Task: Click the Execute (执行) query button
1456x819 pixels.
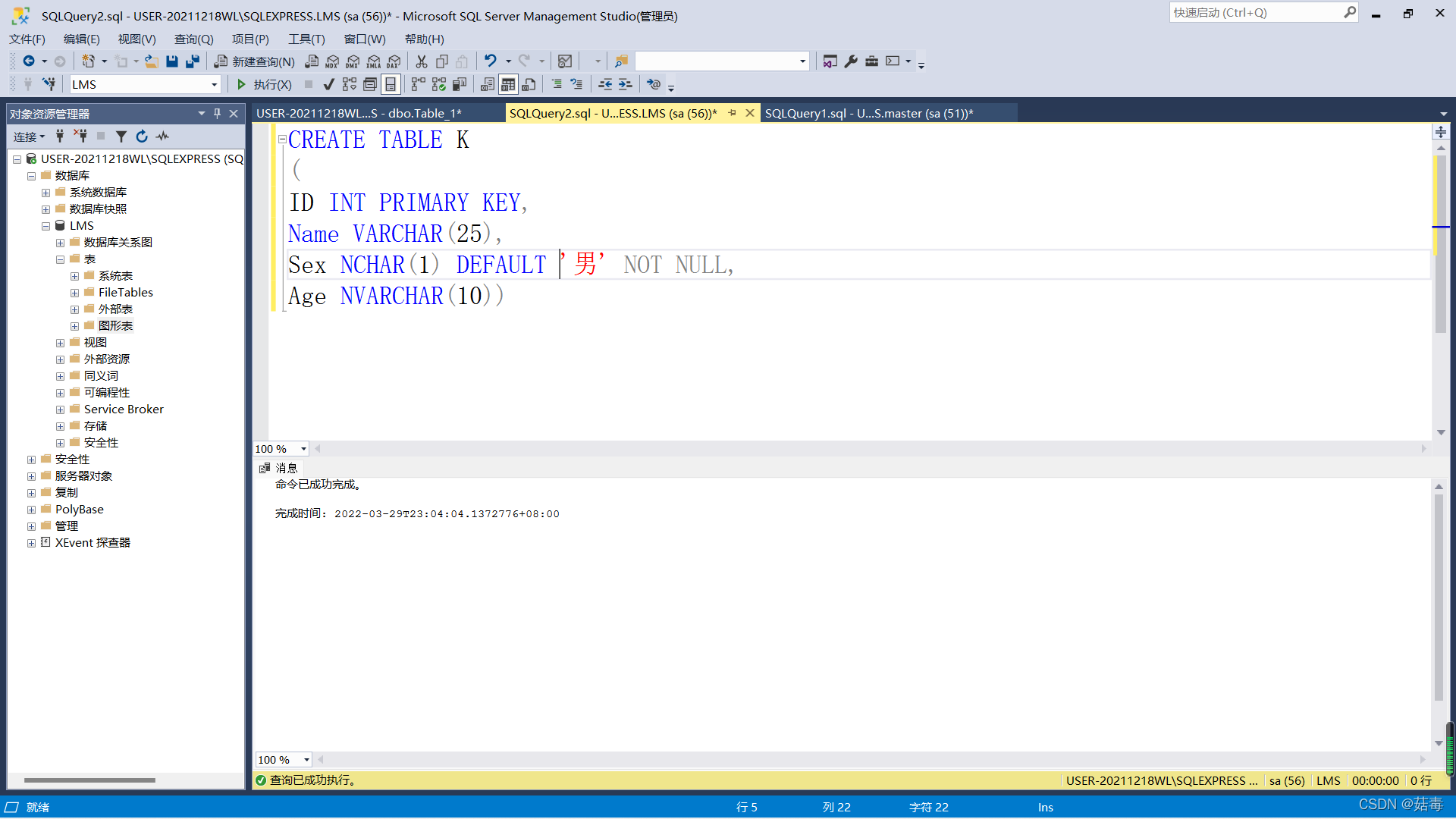Action: 264,84
